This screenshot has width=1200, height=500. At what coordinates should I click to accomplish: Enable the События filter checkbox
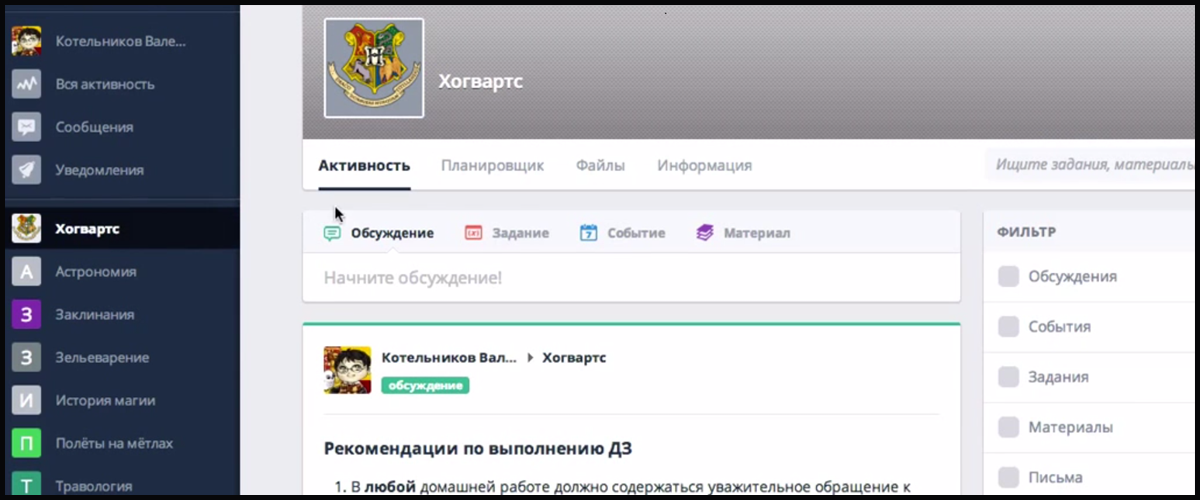tap(1008, 326)
